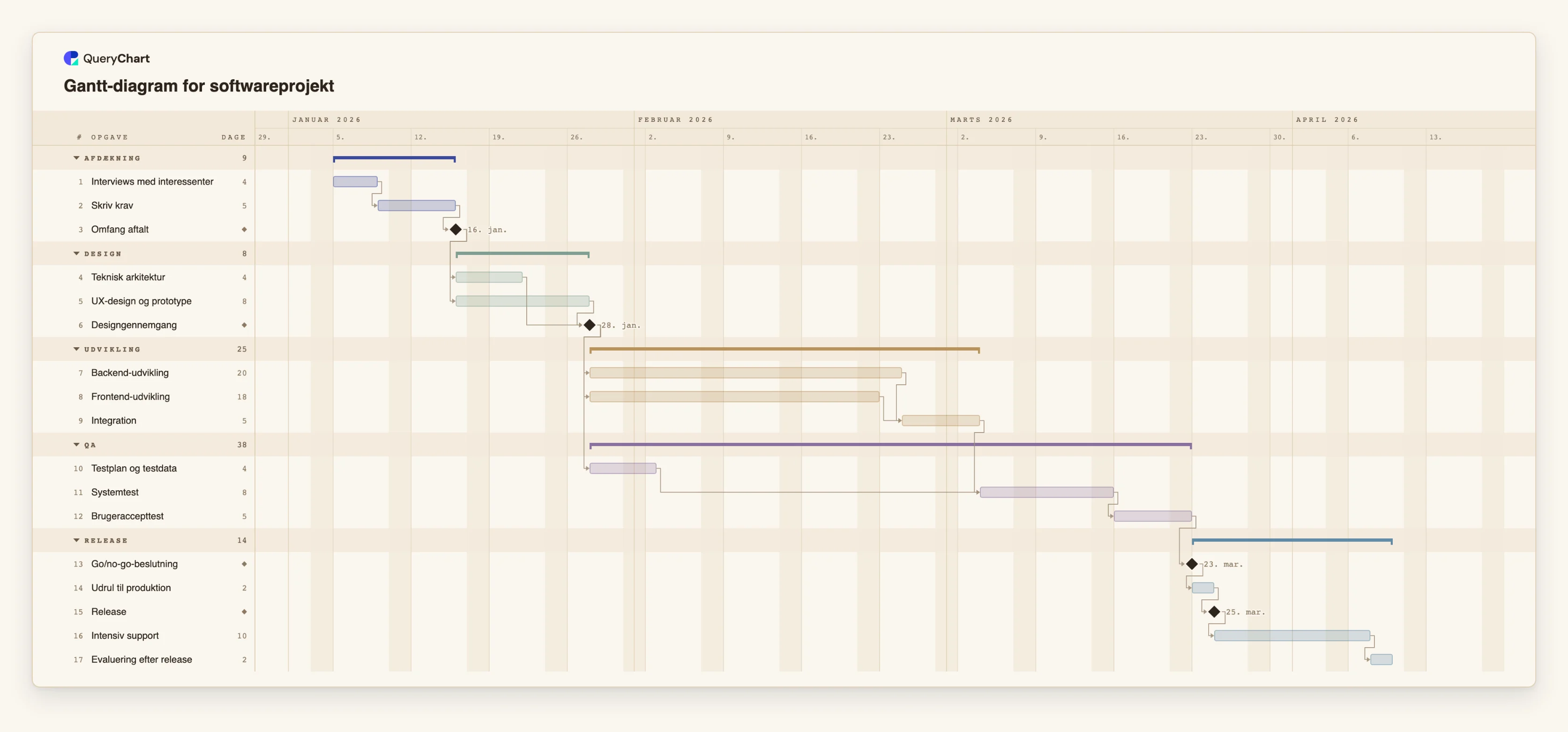Select the Evaluering efter release bar
Screen dimensions: 1568x732
tap(1382, 659)
